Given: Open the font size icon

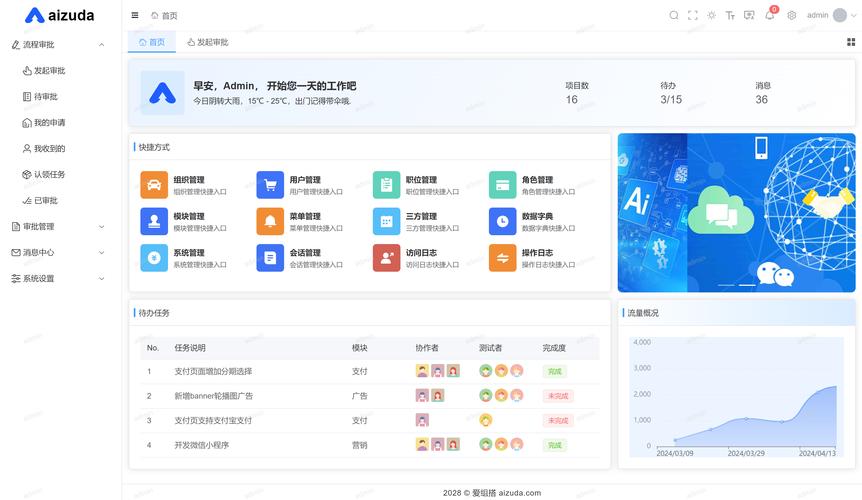Looking at the screenshot, I should [x=730, y=15].
